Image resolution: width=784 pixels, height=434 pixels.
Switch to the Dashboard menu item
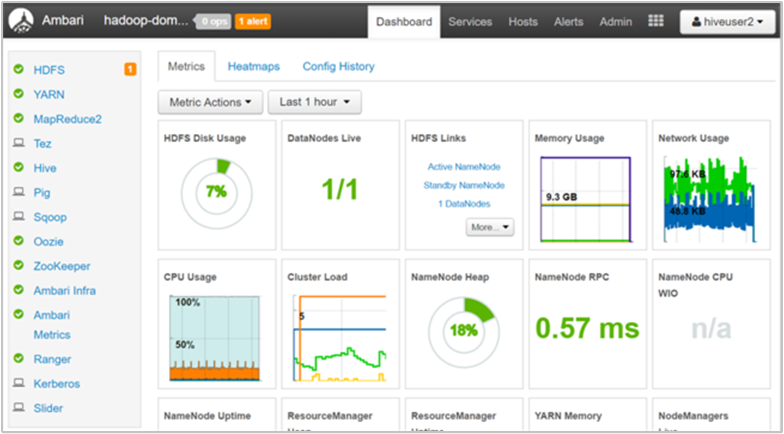pyautogui.click(x=404, y=22)
